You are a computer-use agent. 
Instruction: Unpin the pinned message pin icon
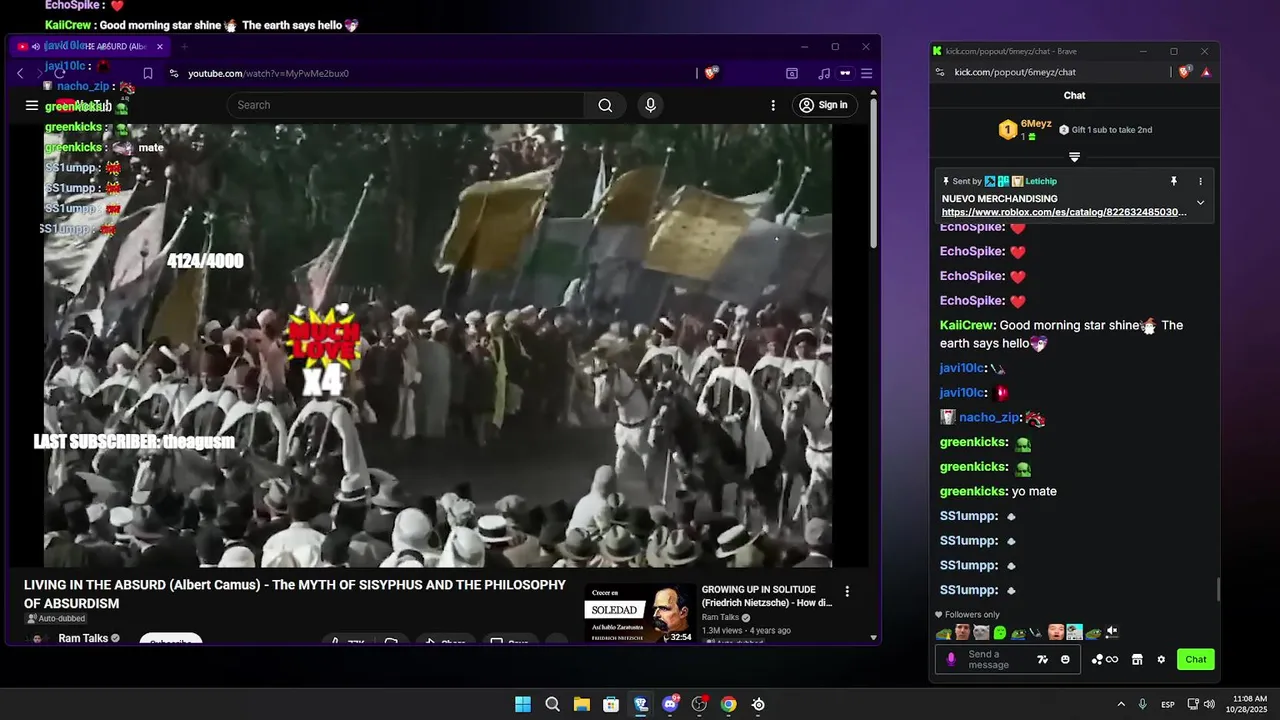tap(1174, 181)
